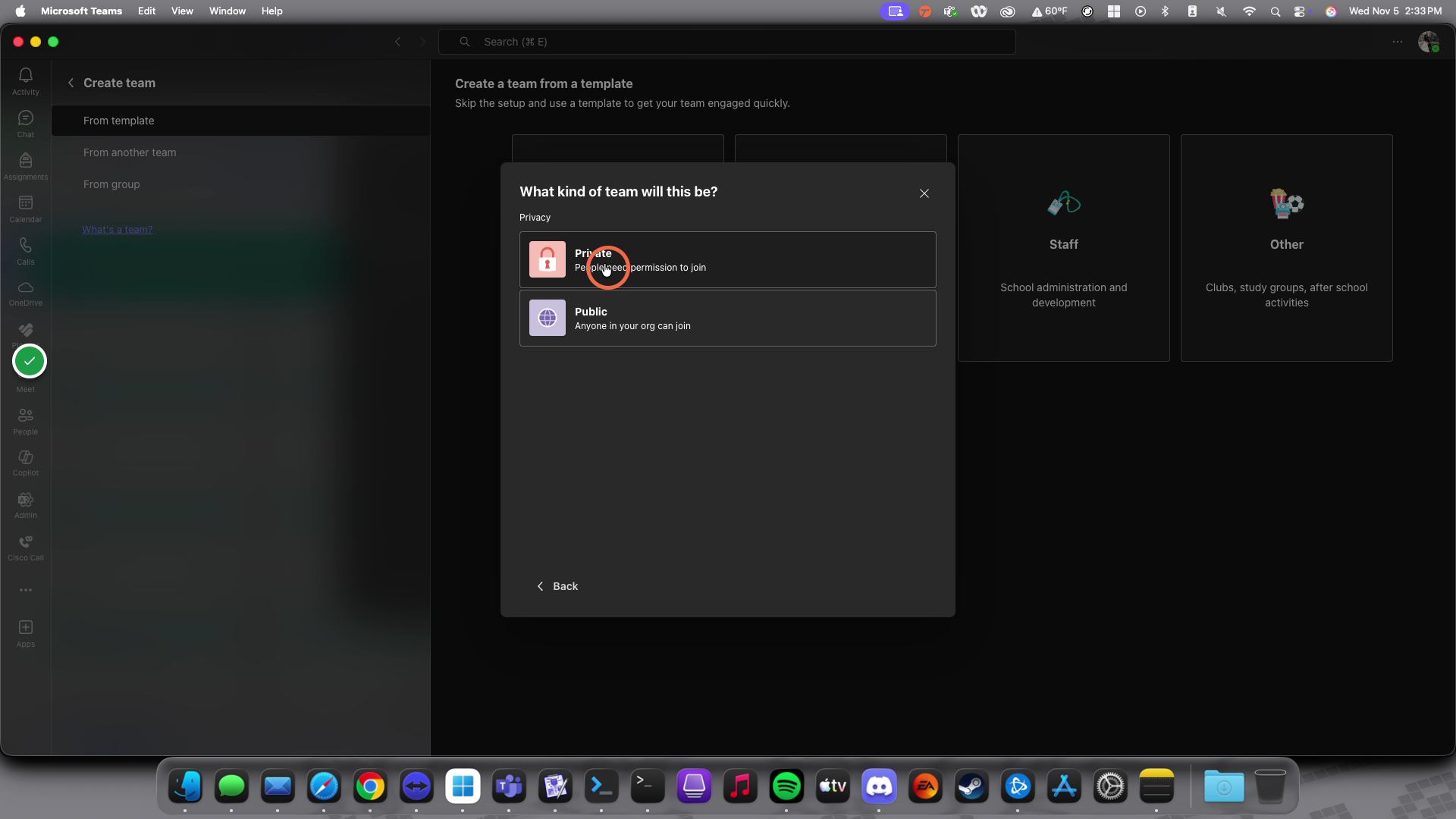Open the App Store dock icon
Screen dimensions: 1456x819
click(1064, 786)
